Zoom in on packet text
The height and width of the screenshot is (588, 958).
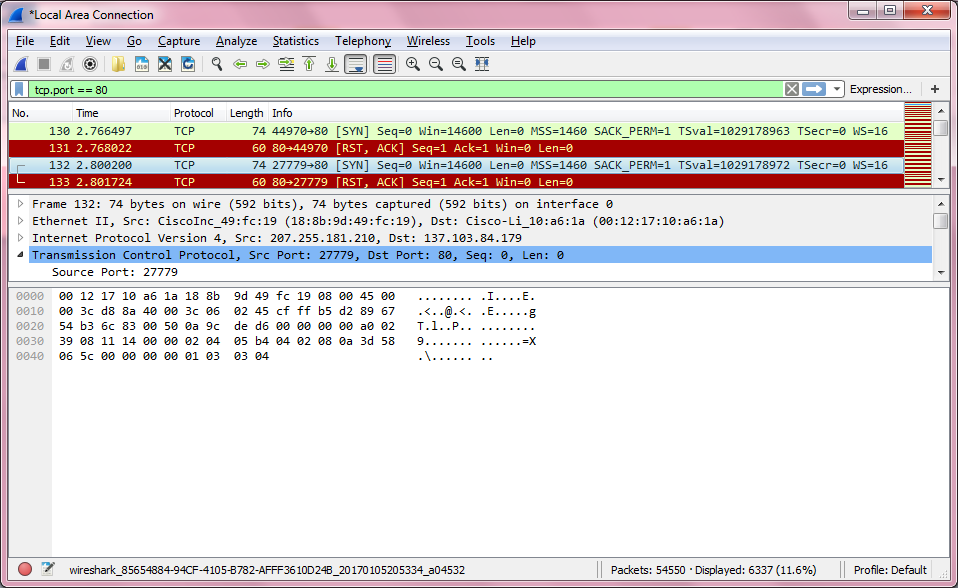[x=413, y=64]
